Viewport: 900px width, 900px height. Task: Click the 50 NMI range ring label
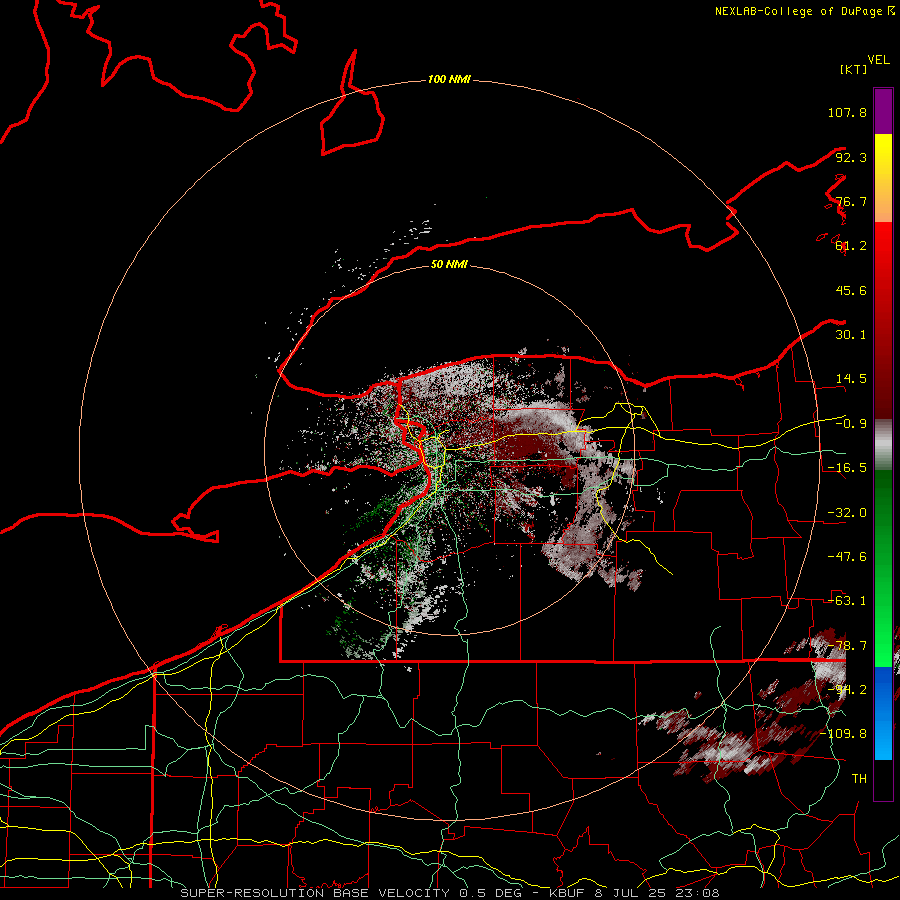click(x=449, y=264)
